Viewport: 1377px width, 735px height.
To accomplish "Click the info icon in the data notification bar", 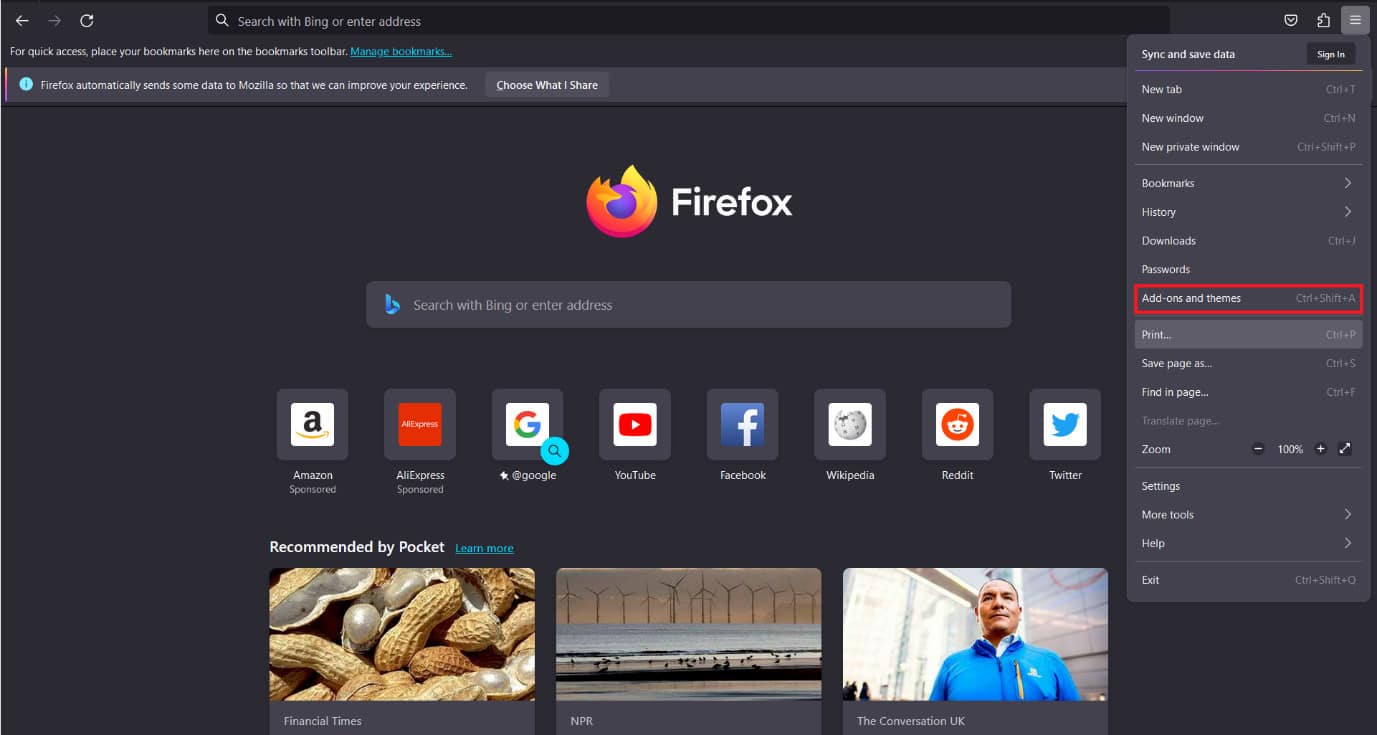I will [26, 85].
